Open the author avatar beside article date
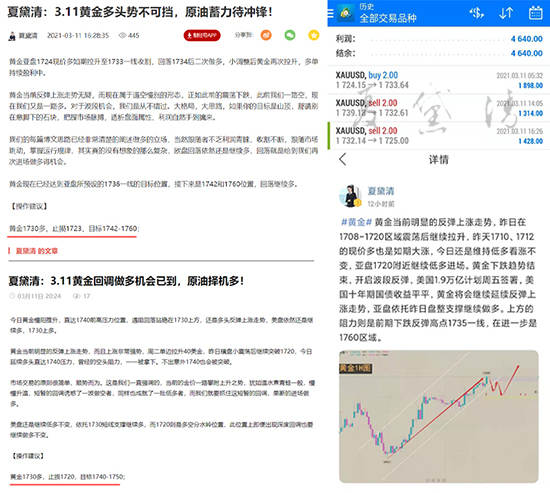This screenshot has height=493, width=550. coord(12,36)
